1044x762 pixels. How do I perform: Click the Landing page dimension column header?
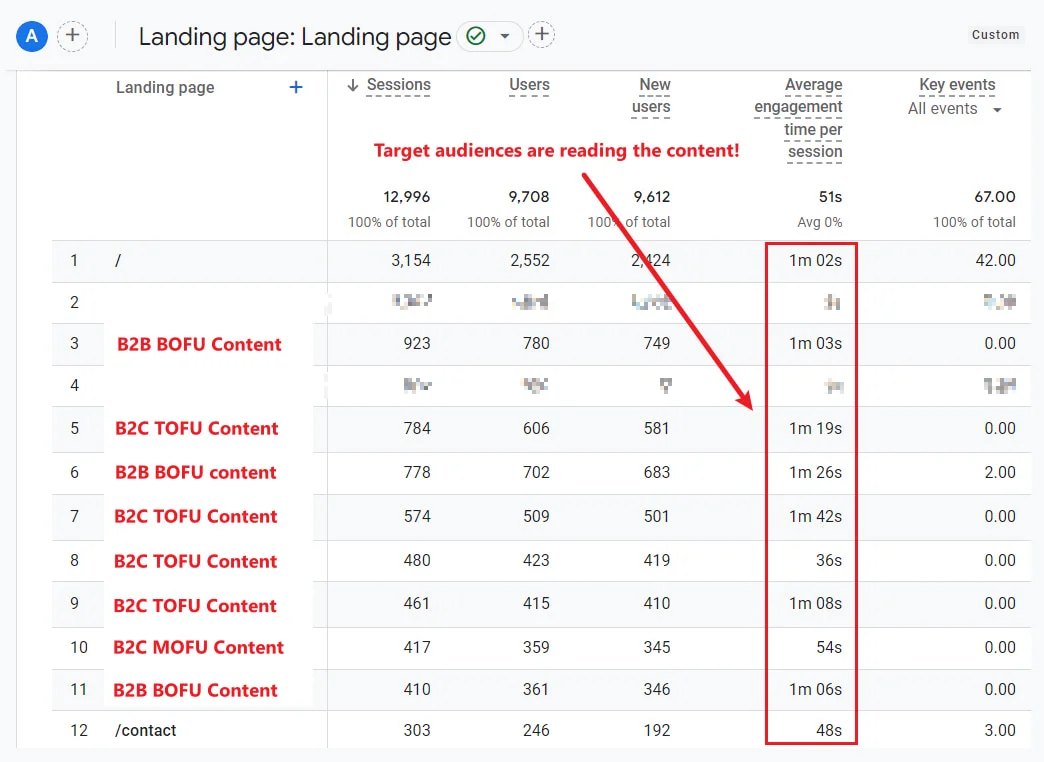coord(165,88)
